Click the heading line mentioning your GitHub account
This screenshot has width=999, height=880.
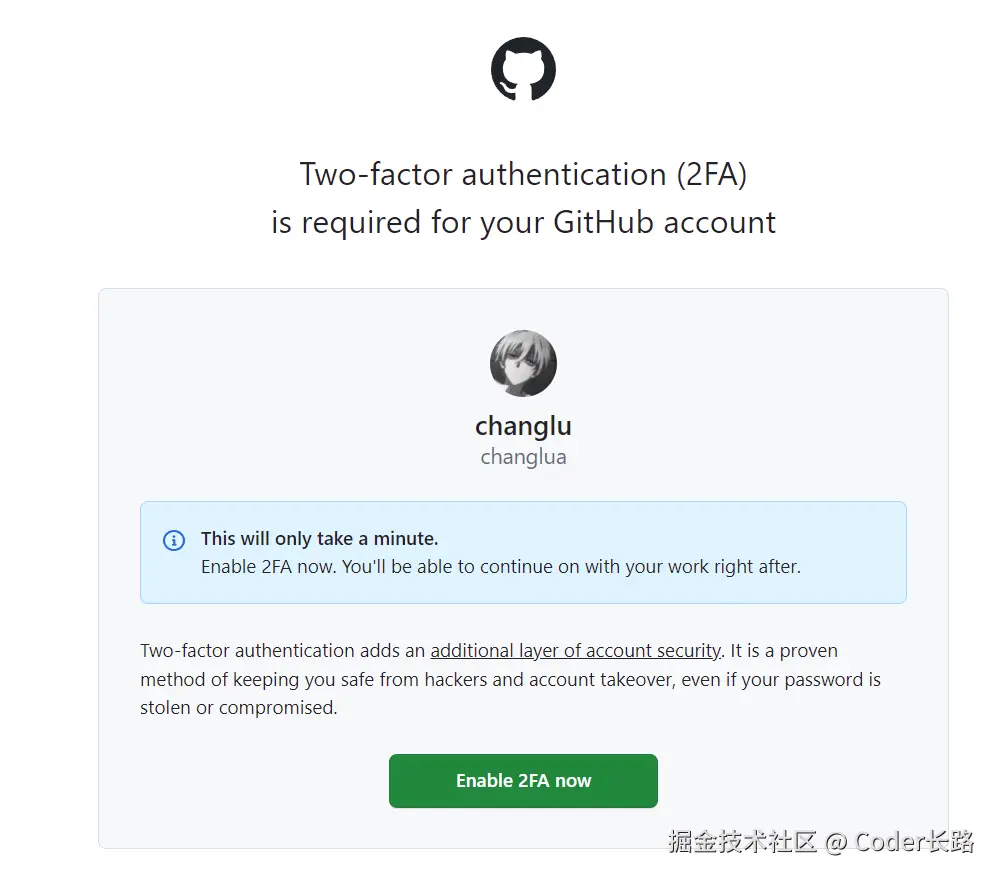(523, 222)
